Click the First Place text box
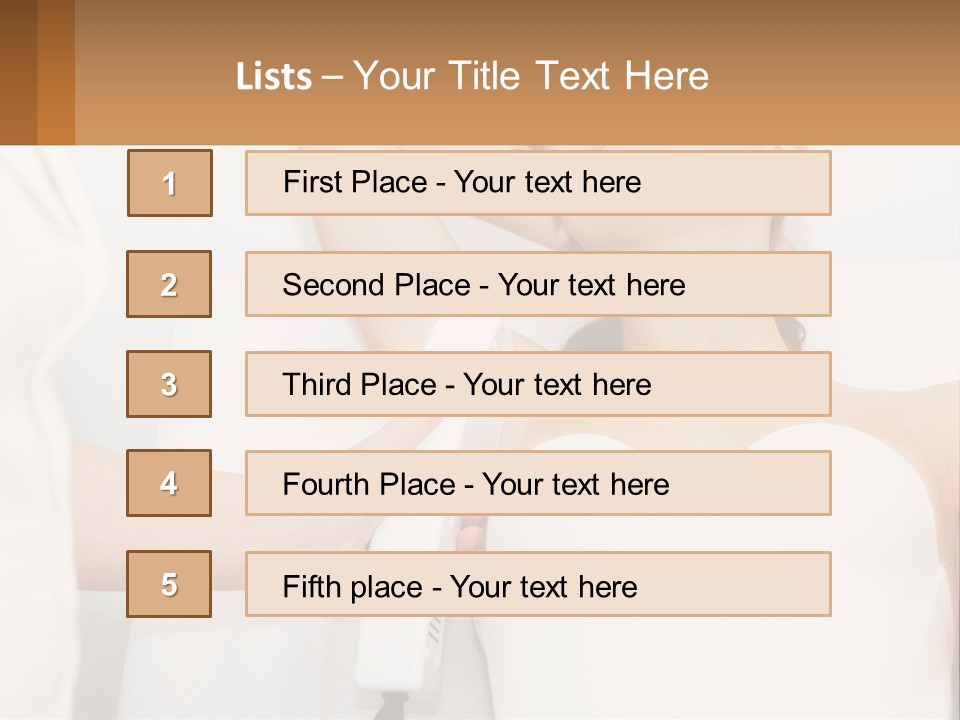This screenshot has width=960, height=720. [538, 183]
